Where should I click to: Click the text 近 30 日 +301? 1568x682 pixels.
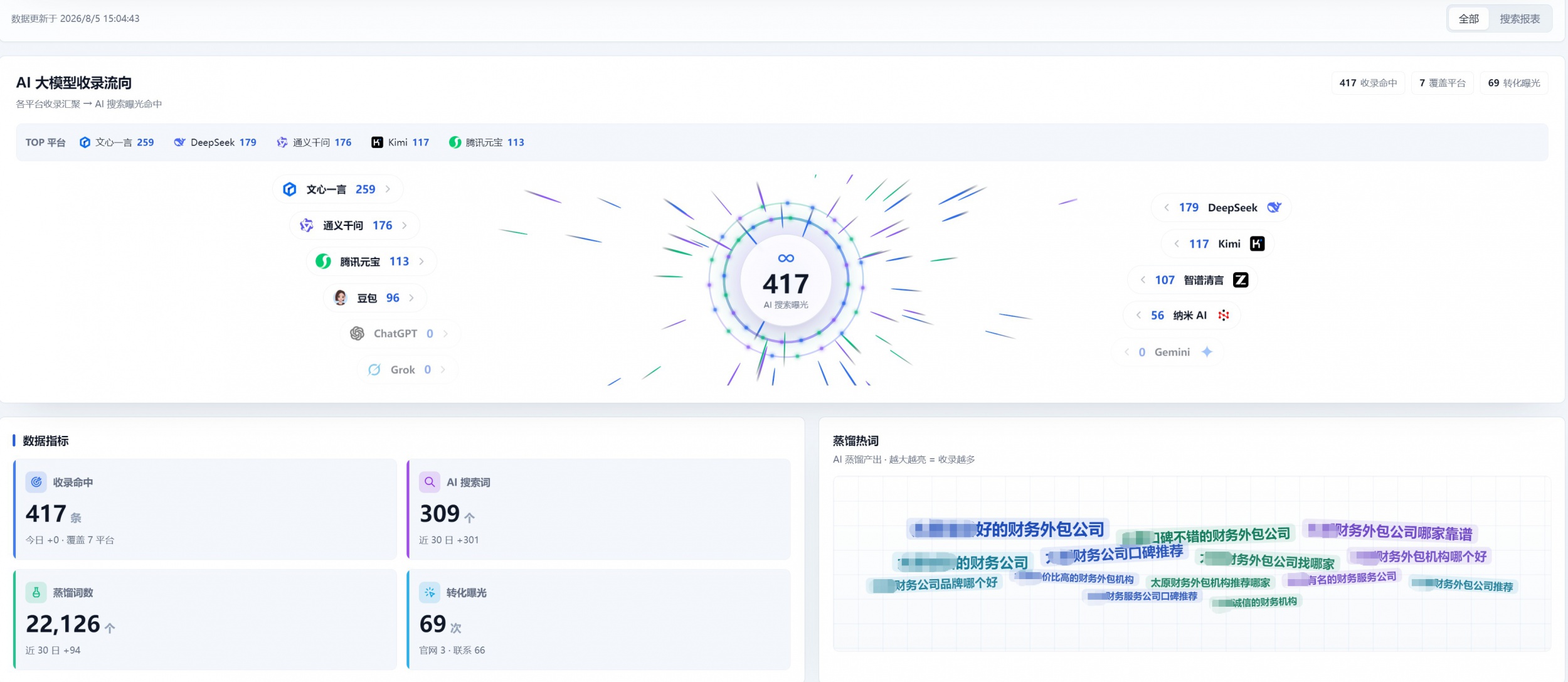click(x=449, y=540)
